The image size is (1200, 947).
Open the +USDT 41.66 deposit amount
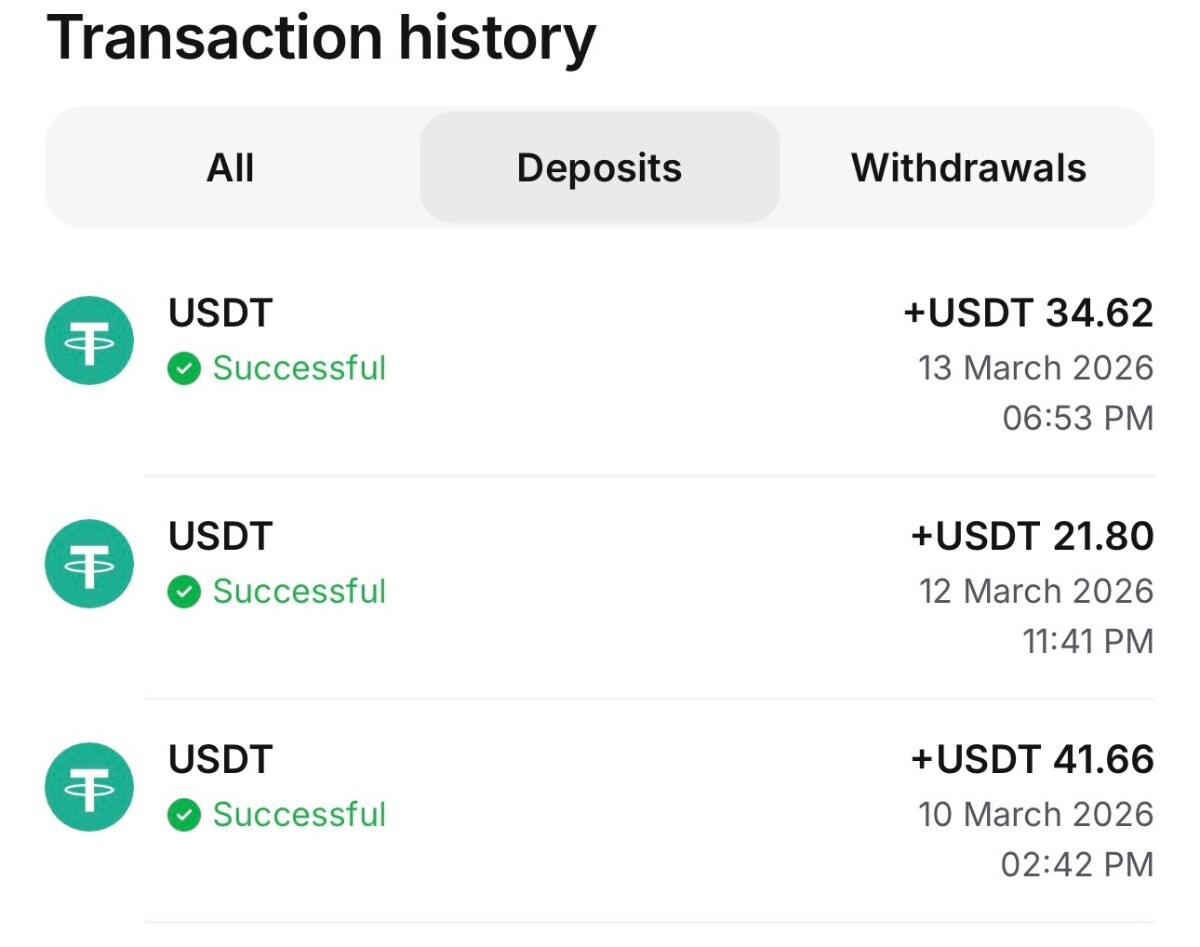pyautogui.click(x=1032, y=760)
